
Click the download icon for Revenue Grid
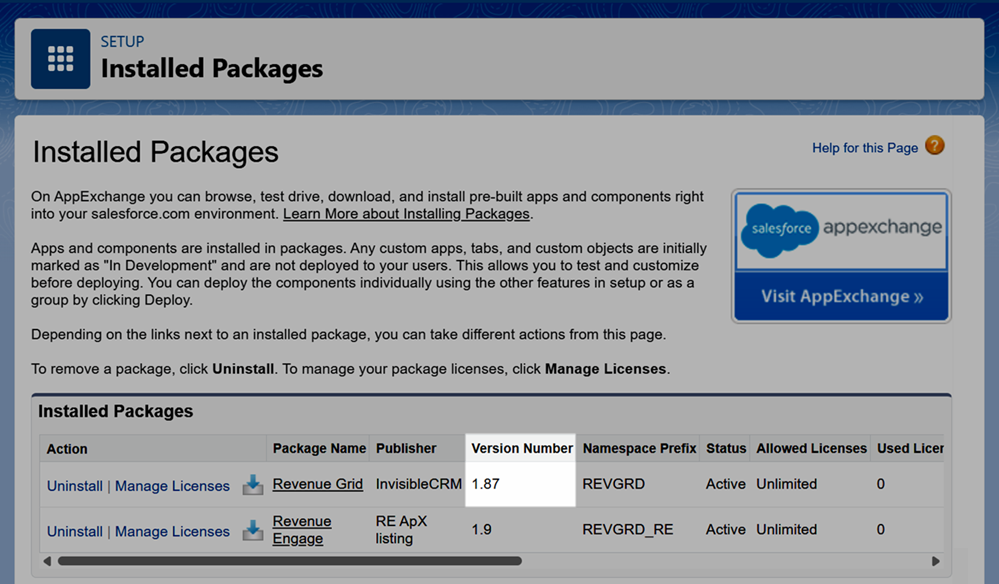tap(253, 485)
